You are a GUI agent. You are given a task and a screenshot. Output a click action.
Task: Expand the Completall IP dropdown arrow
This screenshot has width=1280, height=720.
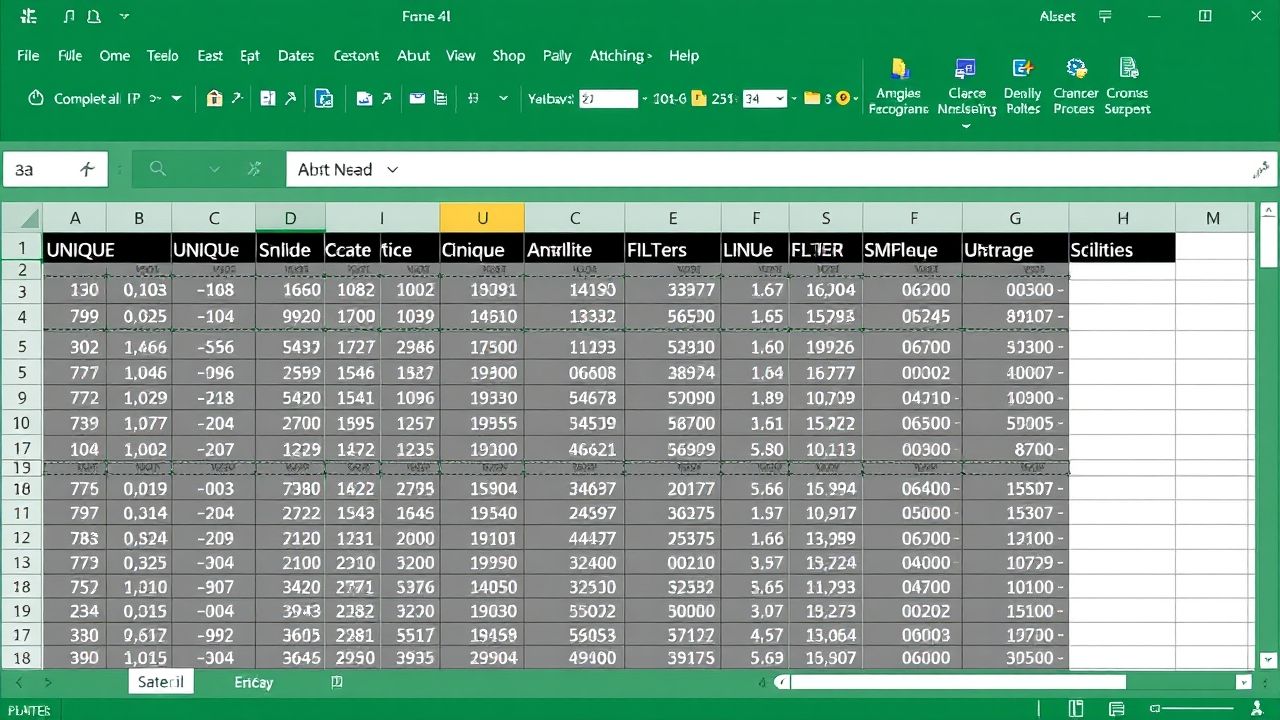coord(177,99)
